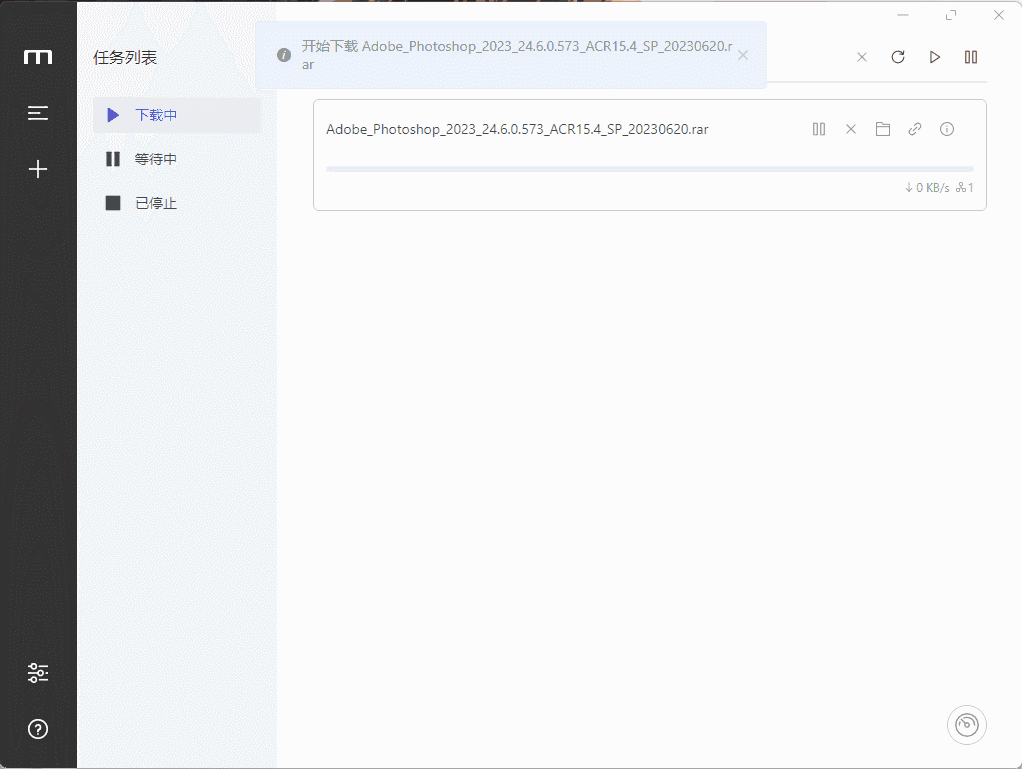Click the Motrix logo in the sidebar

point(38,57)
